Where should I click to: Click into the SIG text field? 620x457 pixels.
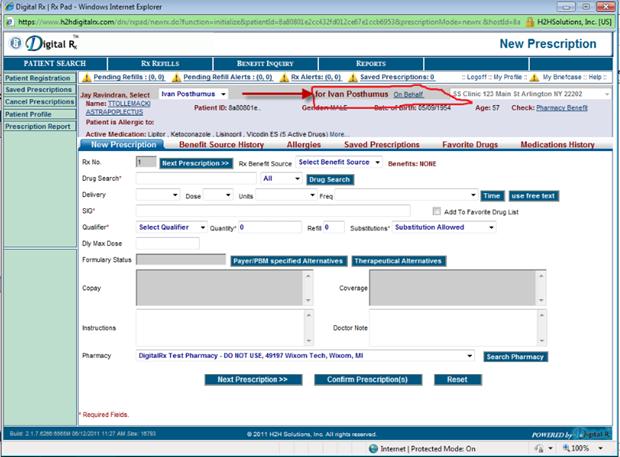pyautogui.click(x=273, y=211)
